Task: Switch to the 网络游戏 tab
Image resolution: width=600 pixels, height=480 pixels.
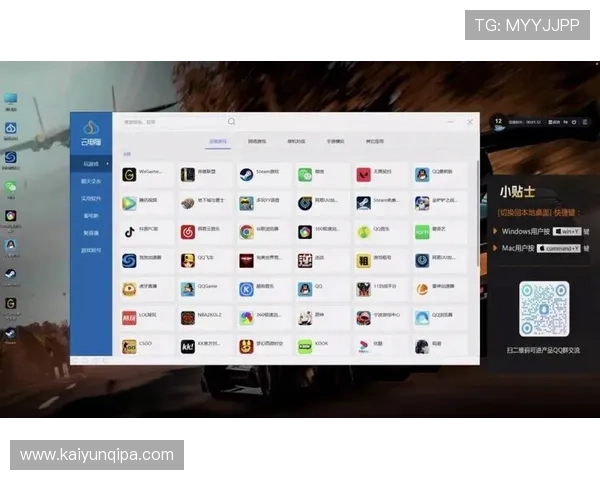Action: [257, 141]
